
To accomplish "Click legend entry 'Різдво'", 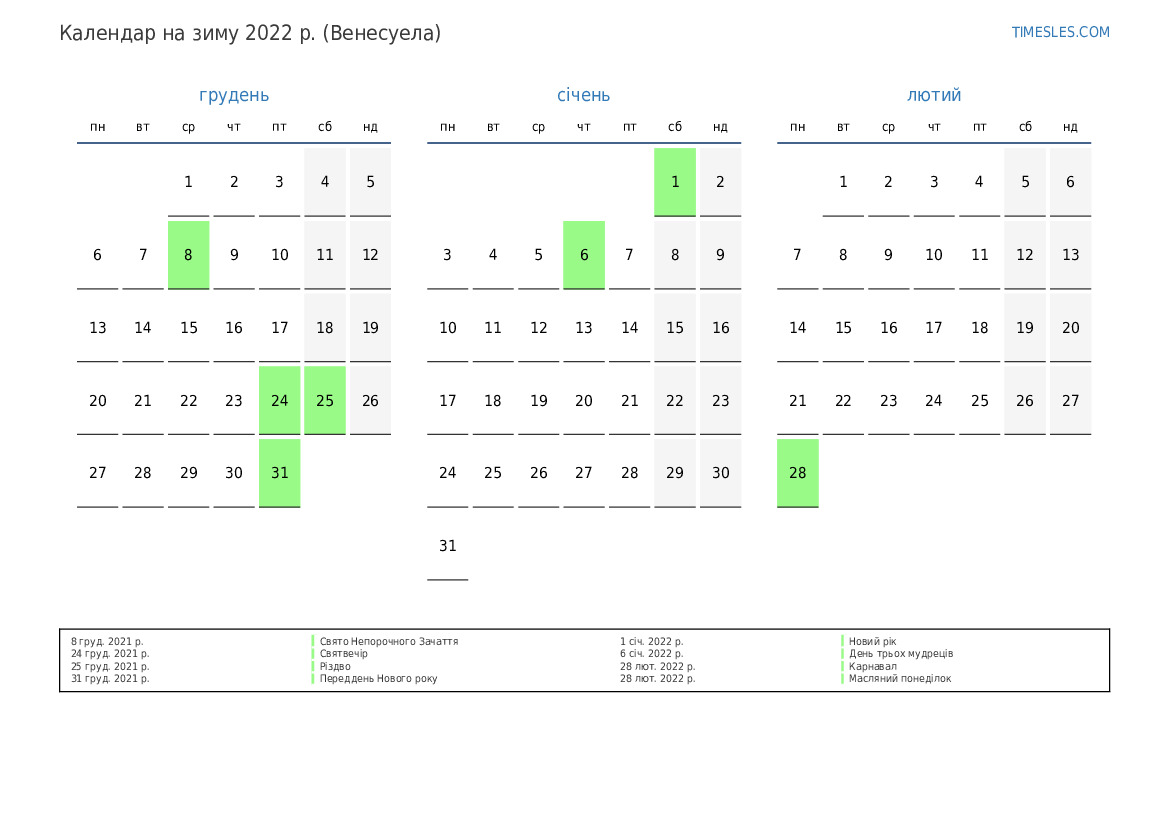I will (x=335, y=667).
